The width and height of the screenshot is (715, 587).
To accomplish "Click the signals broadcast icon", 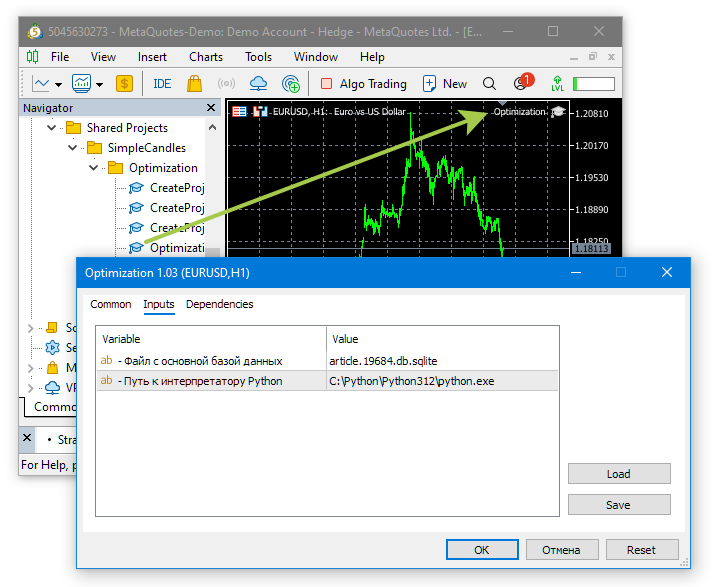I will pyautogui.click(x=226, y=84).
